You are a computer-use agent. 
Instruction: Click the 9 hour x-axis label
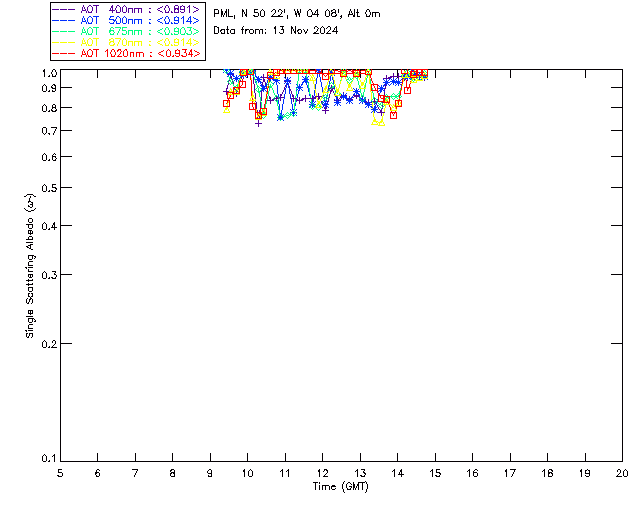[210, 473]
